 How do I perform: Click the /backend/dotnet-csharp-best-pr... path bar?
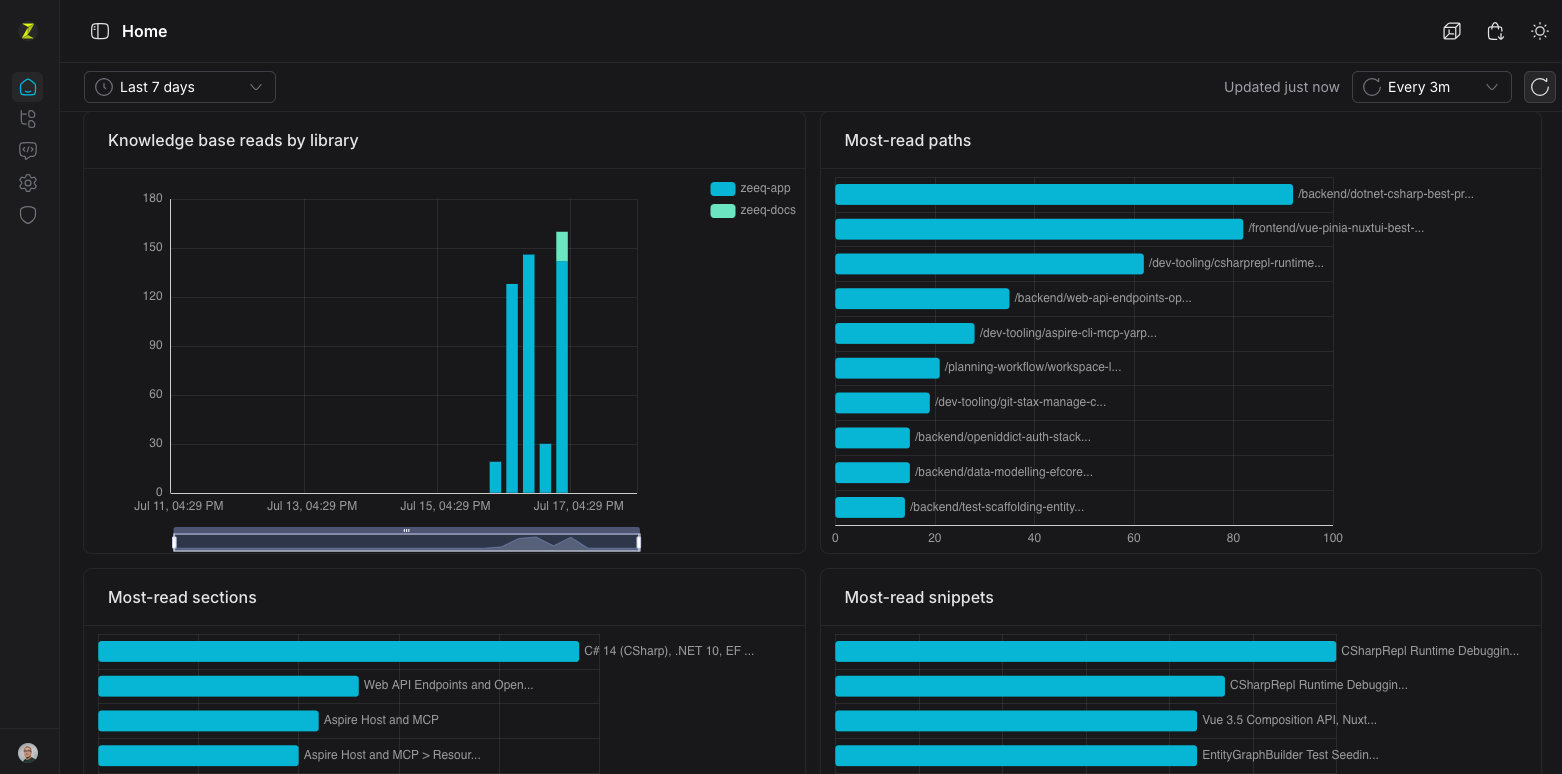[1064, 194]
